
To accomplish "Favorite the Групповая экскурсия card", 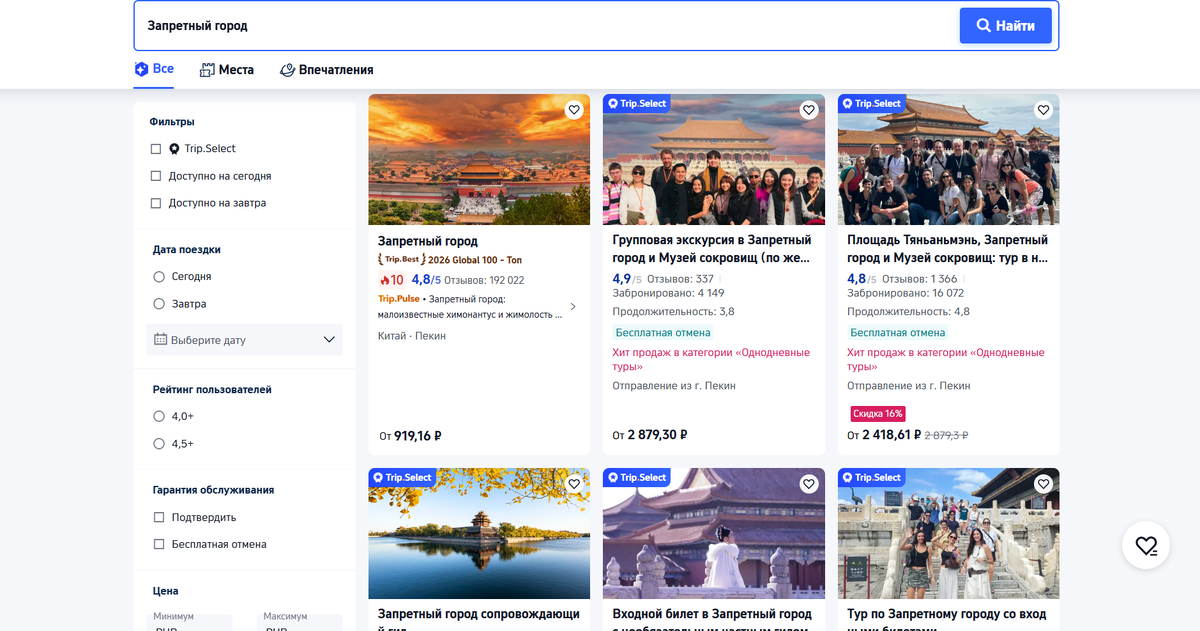I will tap(809, 110).
